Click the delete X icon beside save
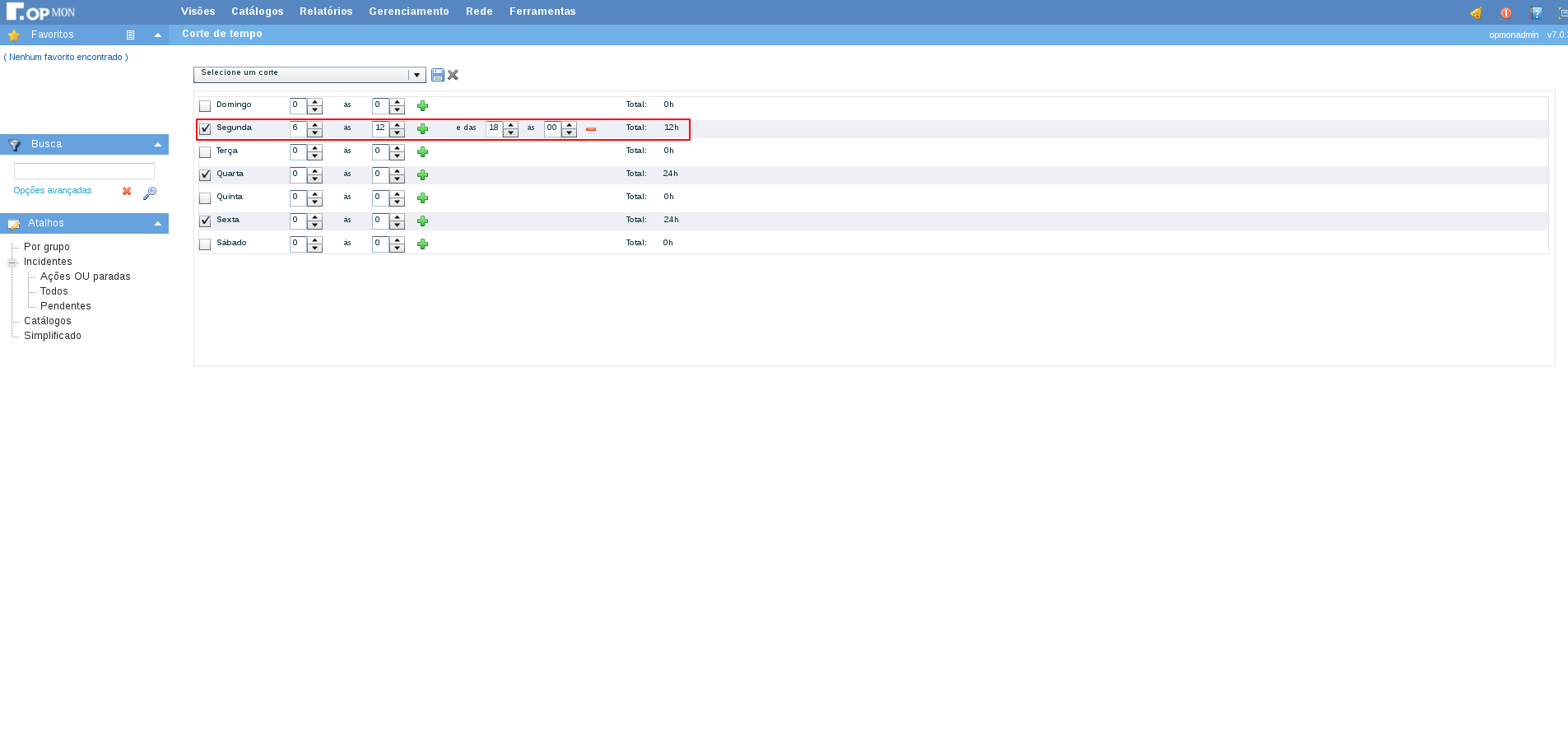Viewport: 1568px width, 739px height. [x=453, y=75]
